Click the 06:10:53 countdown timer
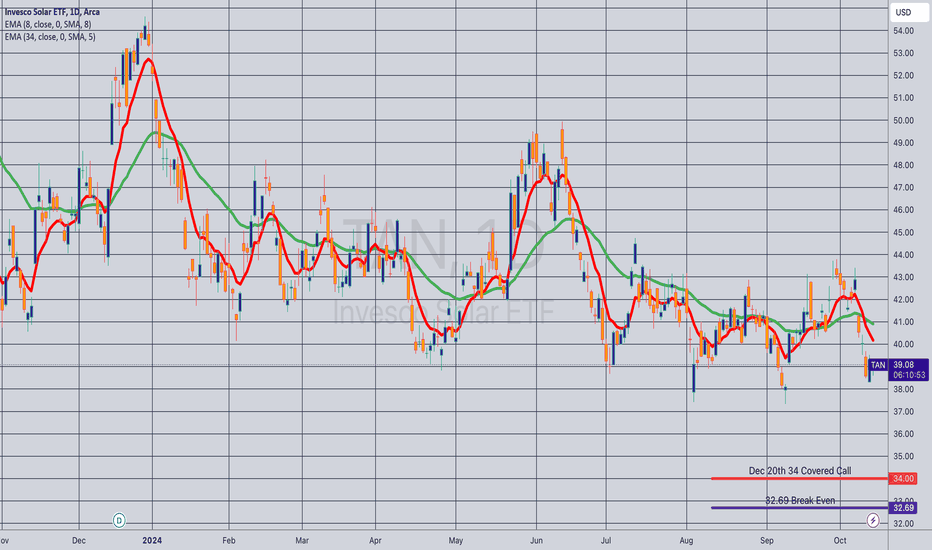The width and height of the screenshot is (932, 550). tap(909, 375)
